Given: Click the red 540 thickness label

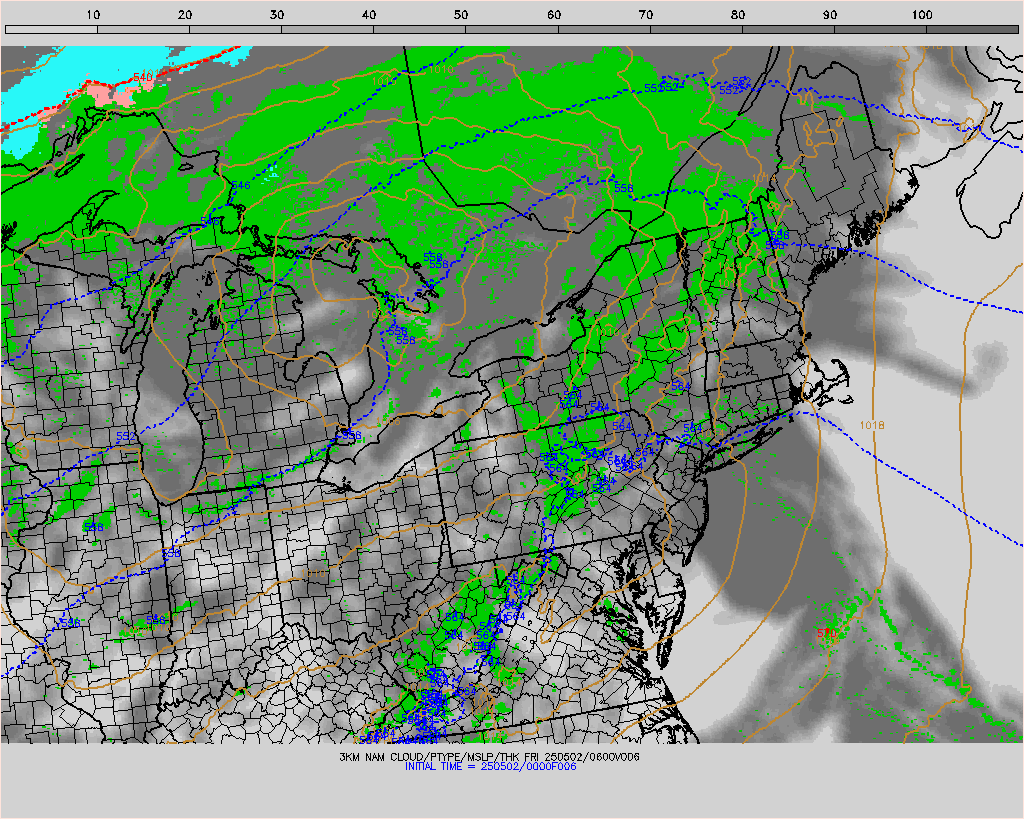Looking at the screenshot, I should [x=142, y=77].
